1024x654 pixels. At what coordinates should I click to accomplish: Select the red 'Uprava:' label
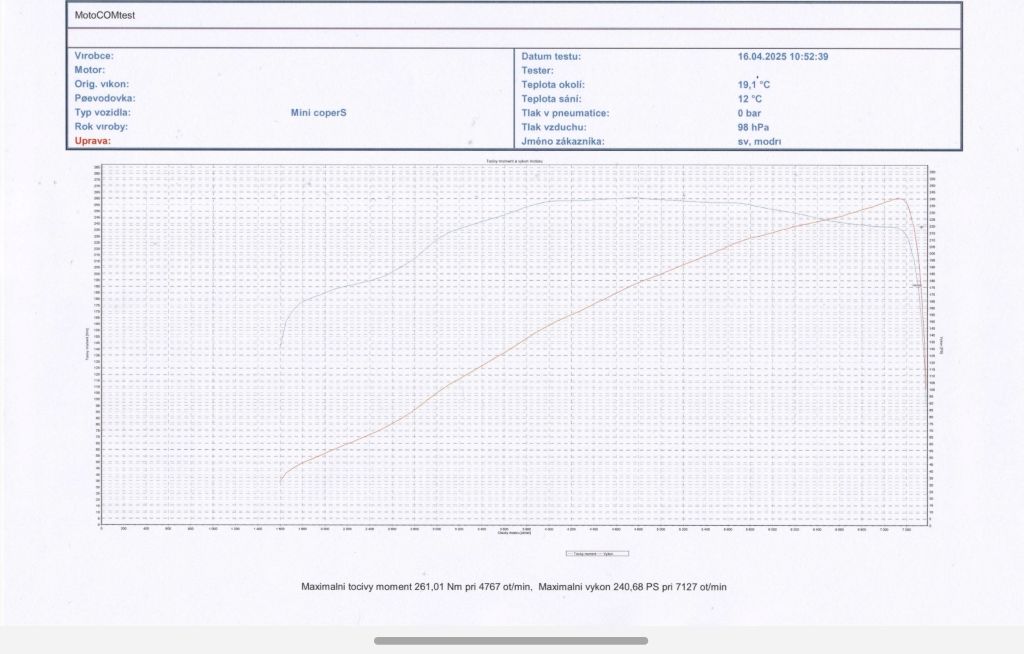(x=93, y=141)
